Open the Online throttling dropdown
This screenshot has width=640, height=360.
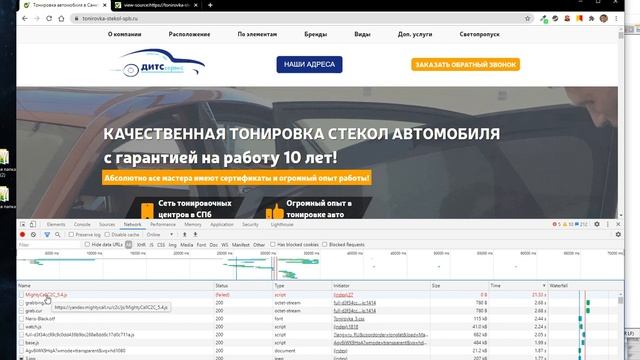click(160, 235)
